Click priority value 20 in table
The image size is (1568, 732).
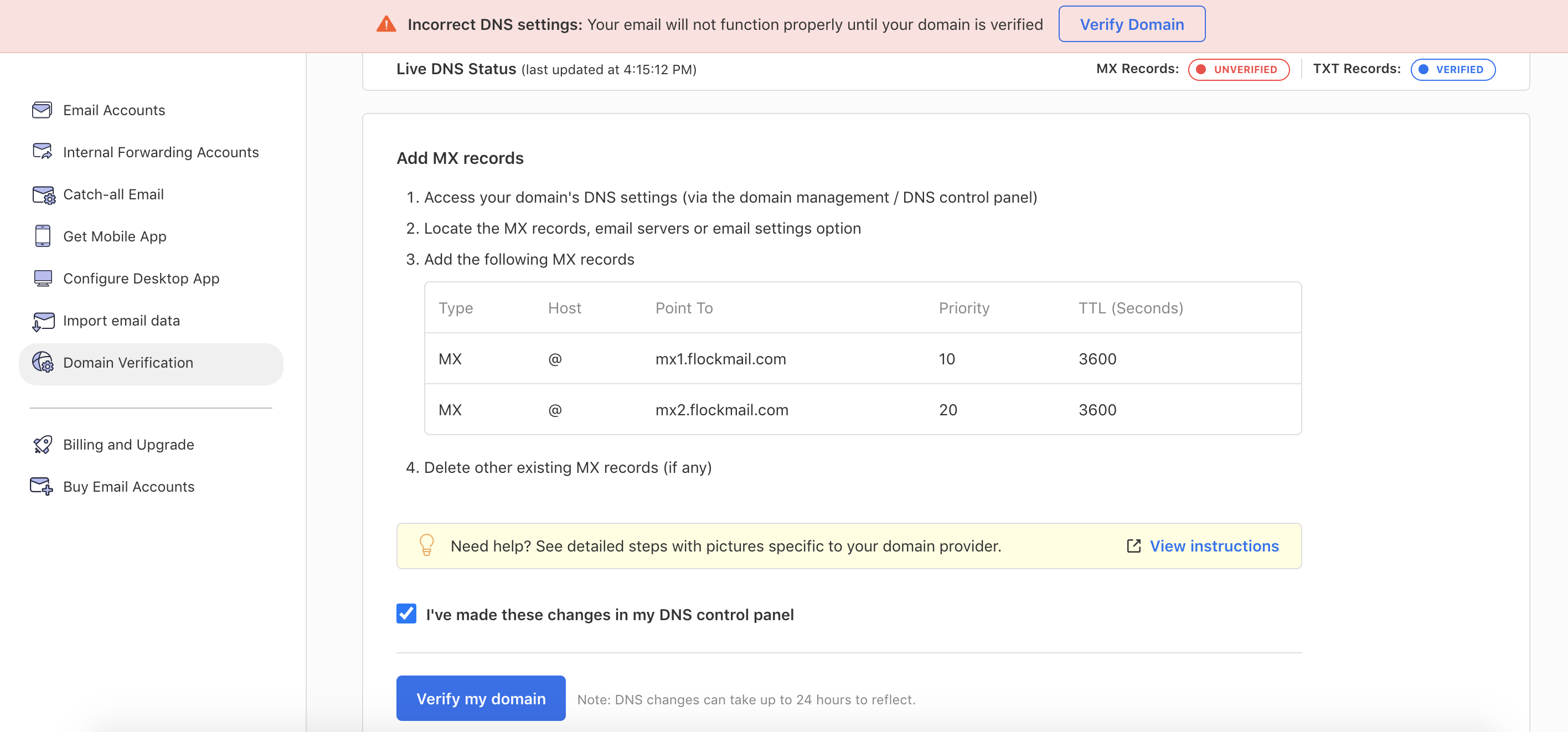[948, 410]
